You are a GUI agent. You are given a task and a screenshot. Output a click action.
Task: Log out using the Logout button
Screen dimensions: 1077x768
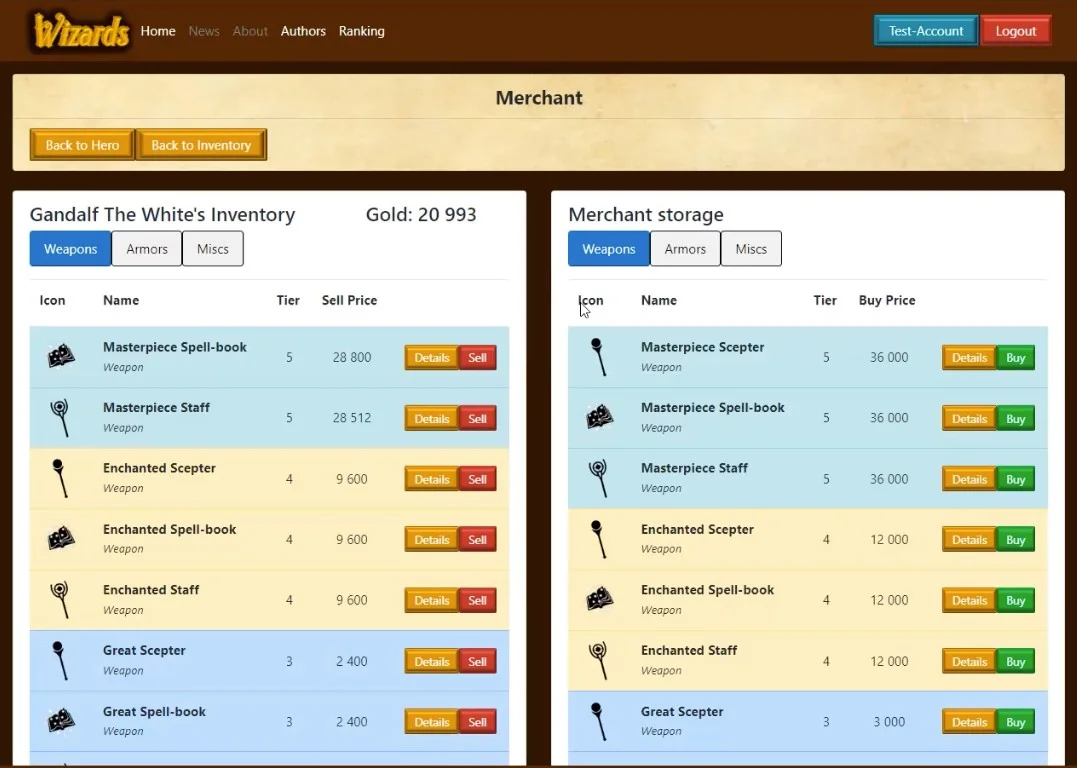1016,31
